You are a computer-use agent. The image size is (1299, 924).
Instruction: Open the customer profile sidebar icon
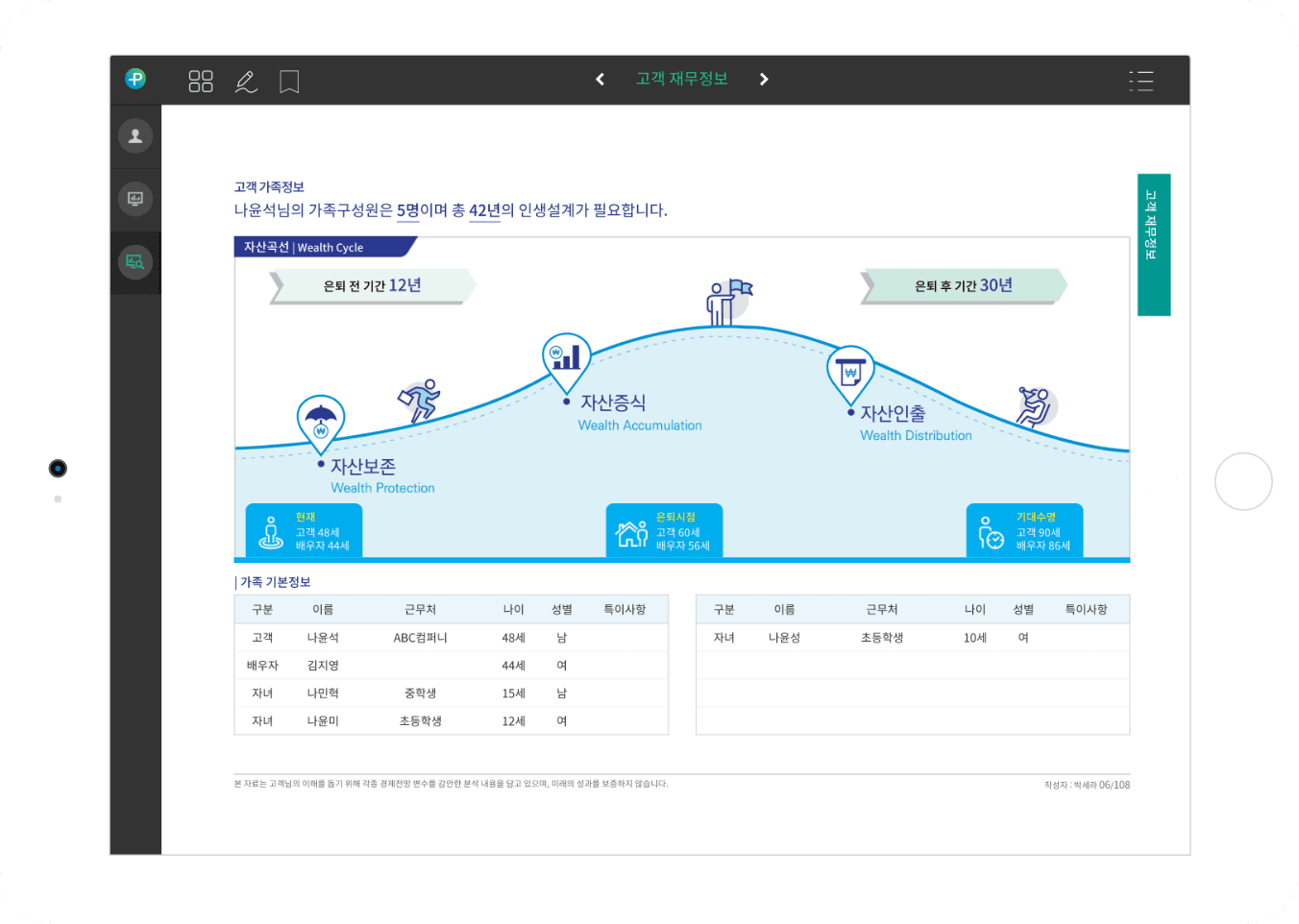click(135, 135)
